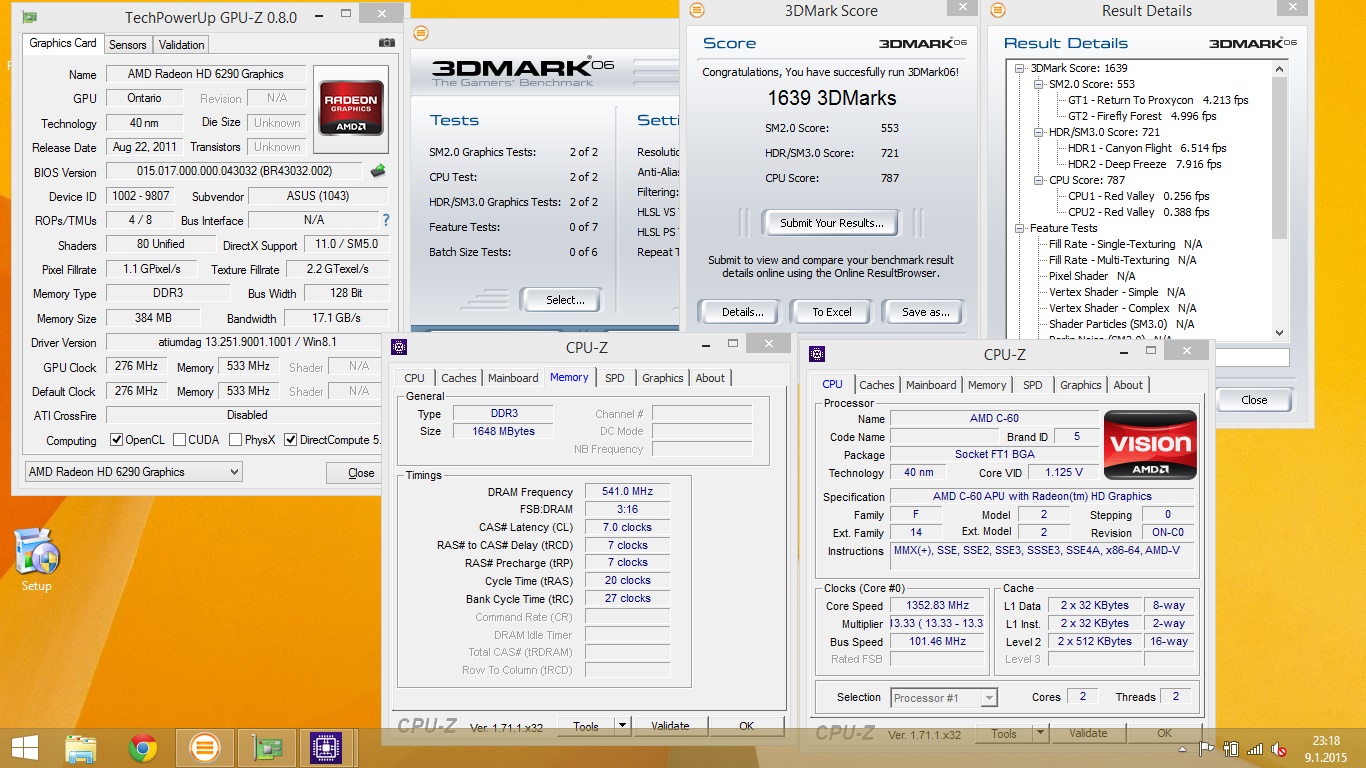The image size is (1366, 768).
Task: Click the 3DMark Score window title icon
Action: [697, 10]
